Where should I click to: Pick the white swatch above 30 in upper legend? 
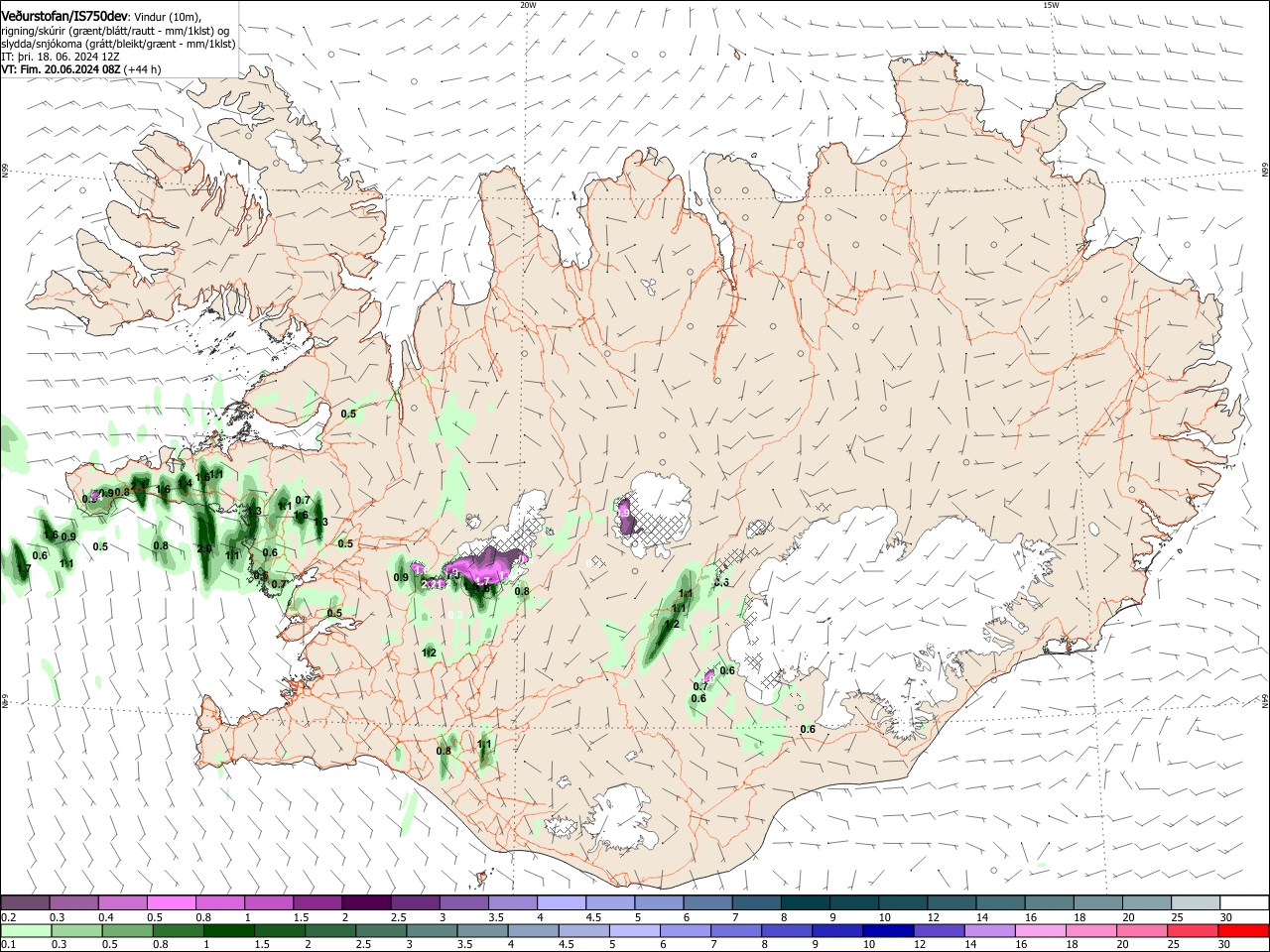[1244, 903]
